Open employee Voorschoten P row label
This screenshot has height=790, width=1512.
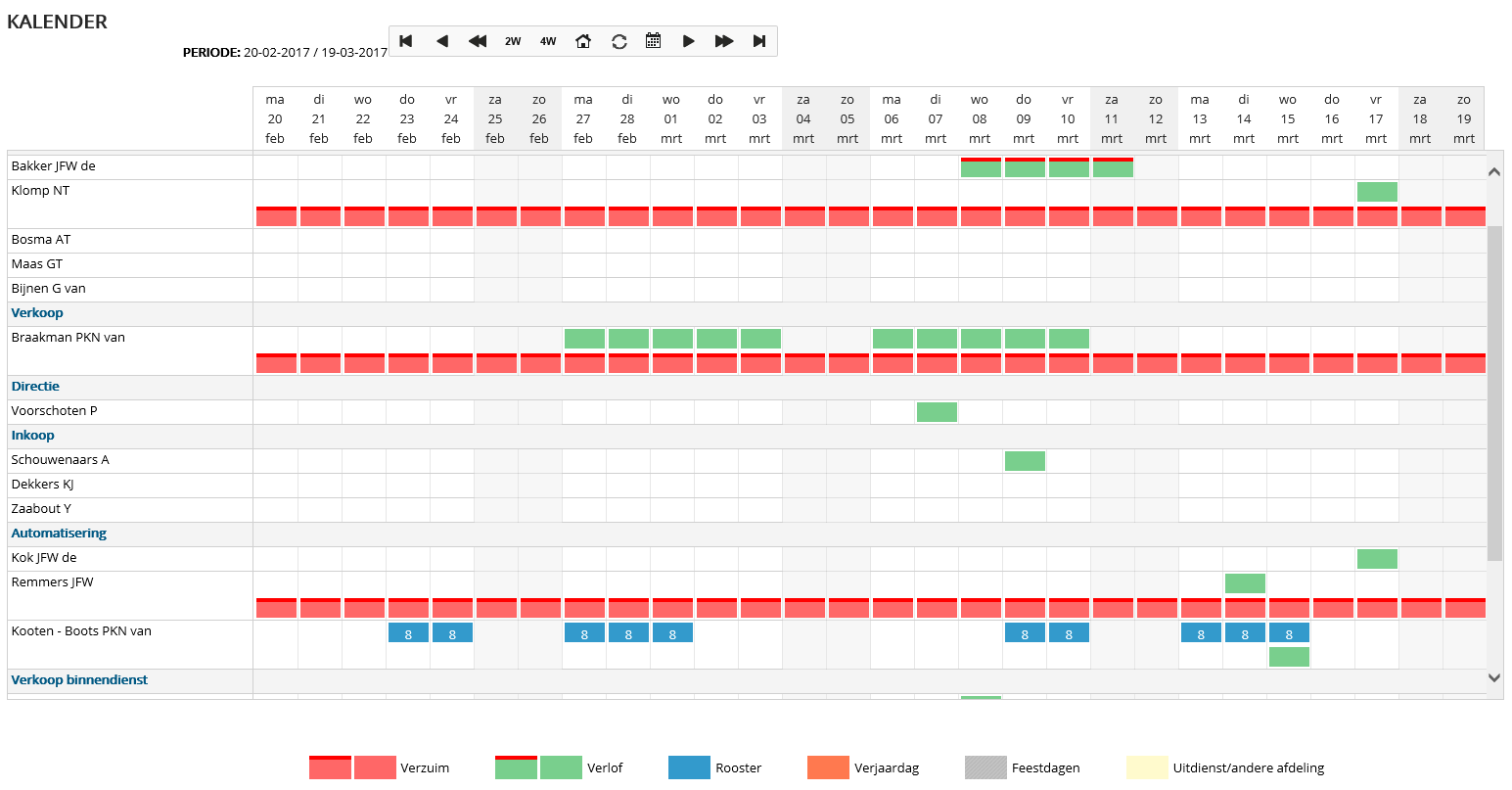coord(54,411)
